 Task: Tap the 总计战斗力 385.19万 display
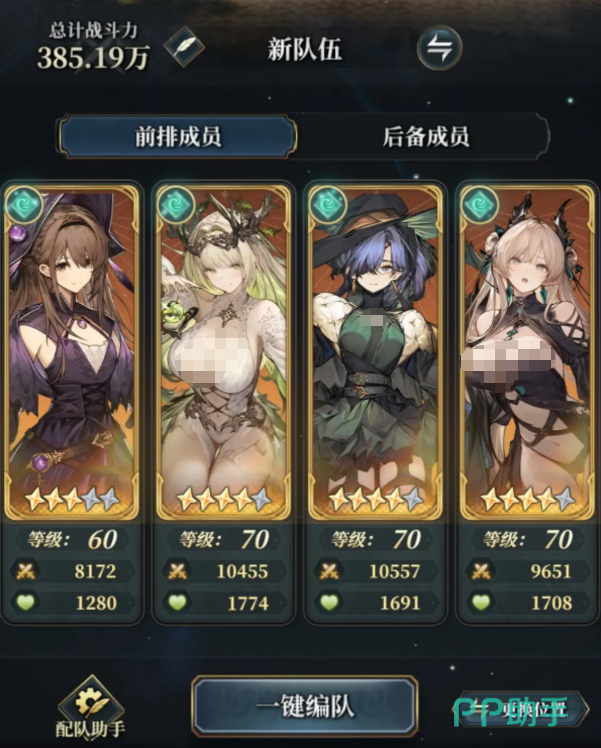93,46
